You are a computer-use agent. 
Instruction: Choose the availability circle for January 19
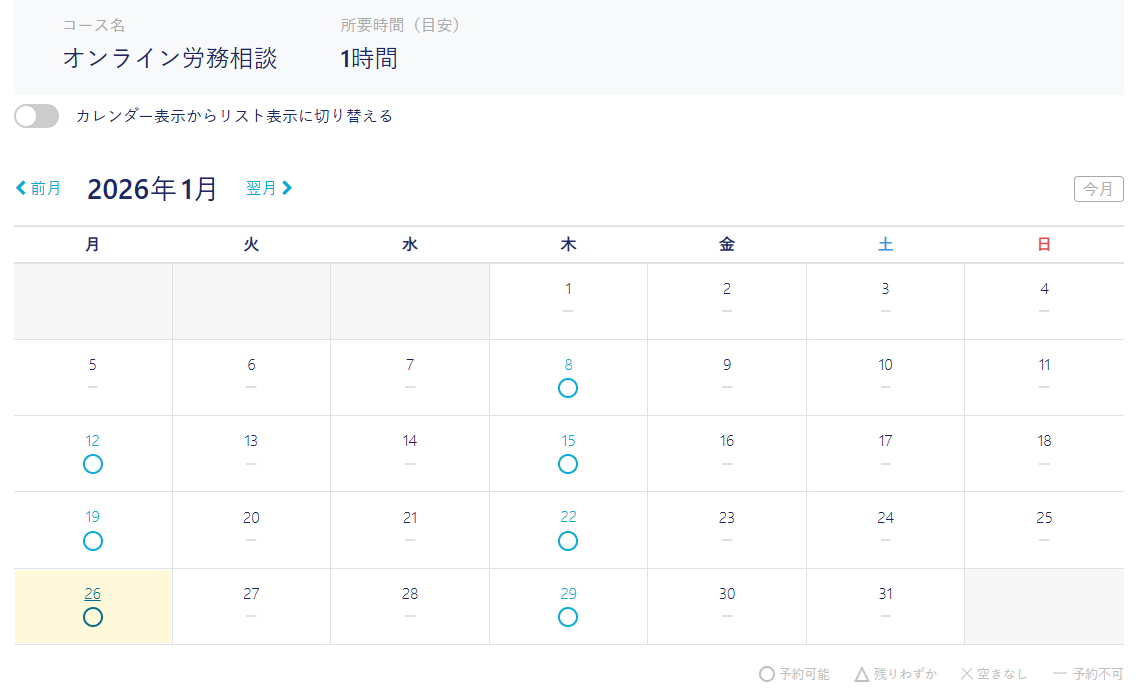(x=93, y=541)
